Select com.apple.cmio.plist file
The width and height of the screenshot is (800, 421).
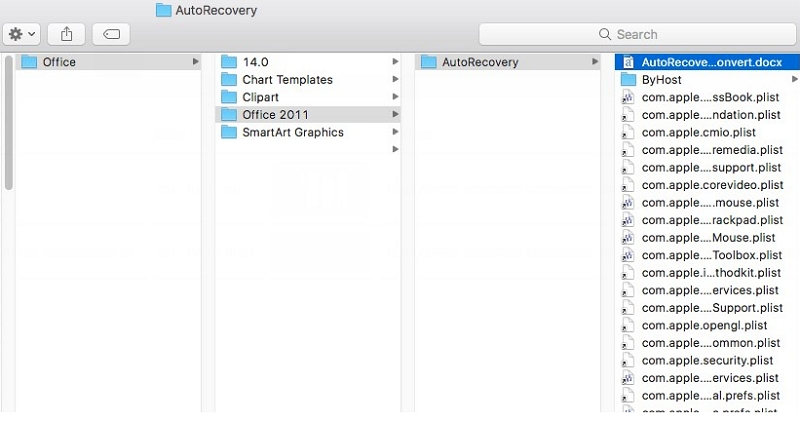pyautogui.click(x=698, y=132)
